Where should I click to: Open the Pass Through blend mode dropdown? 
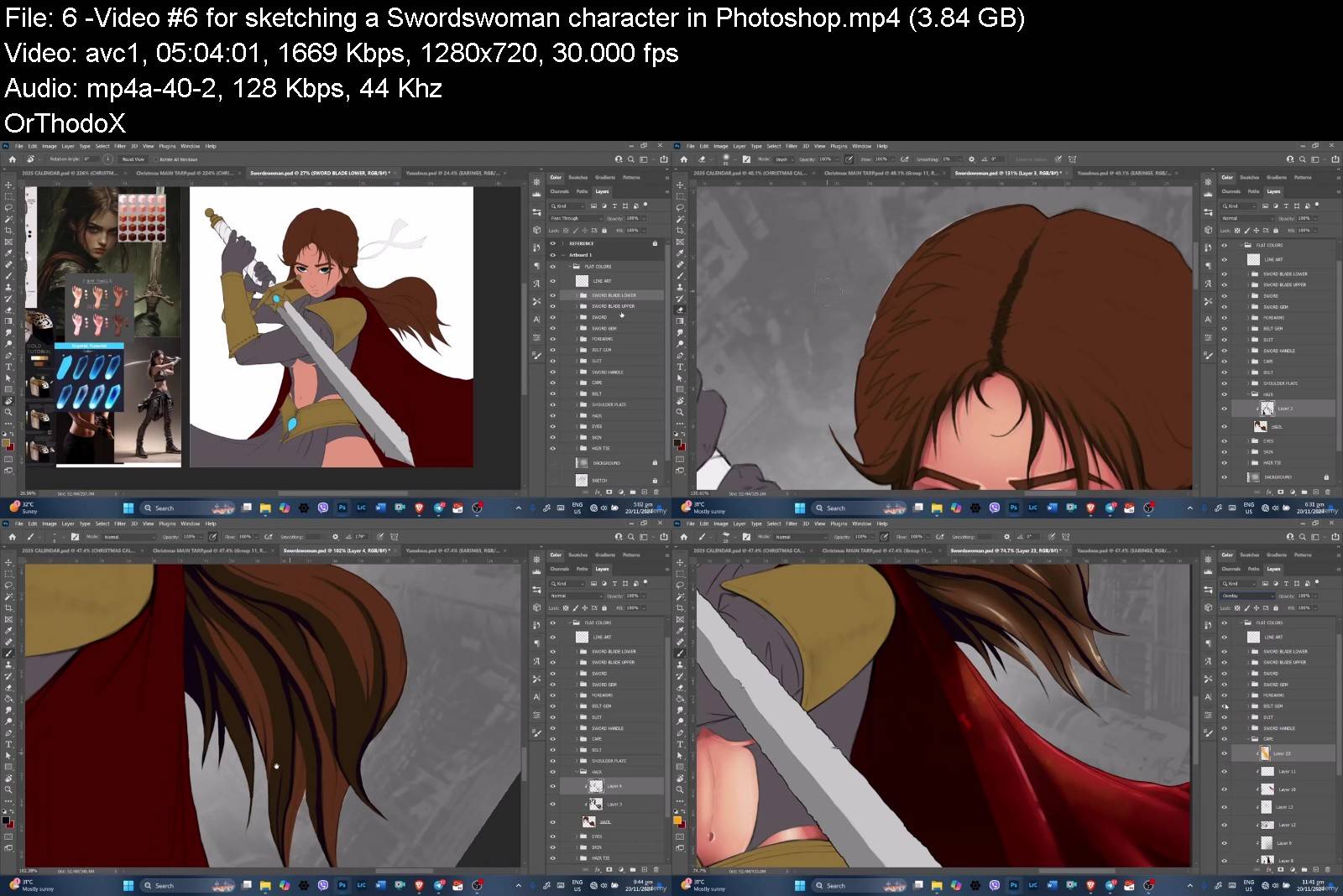click(x=576, y=218)
